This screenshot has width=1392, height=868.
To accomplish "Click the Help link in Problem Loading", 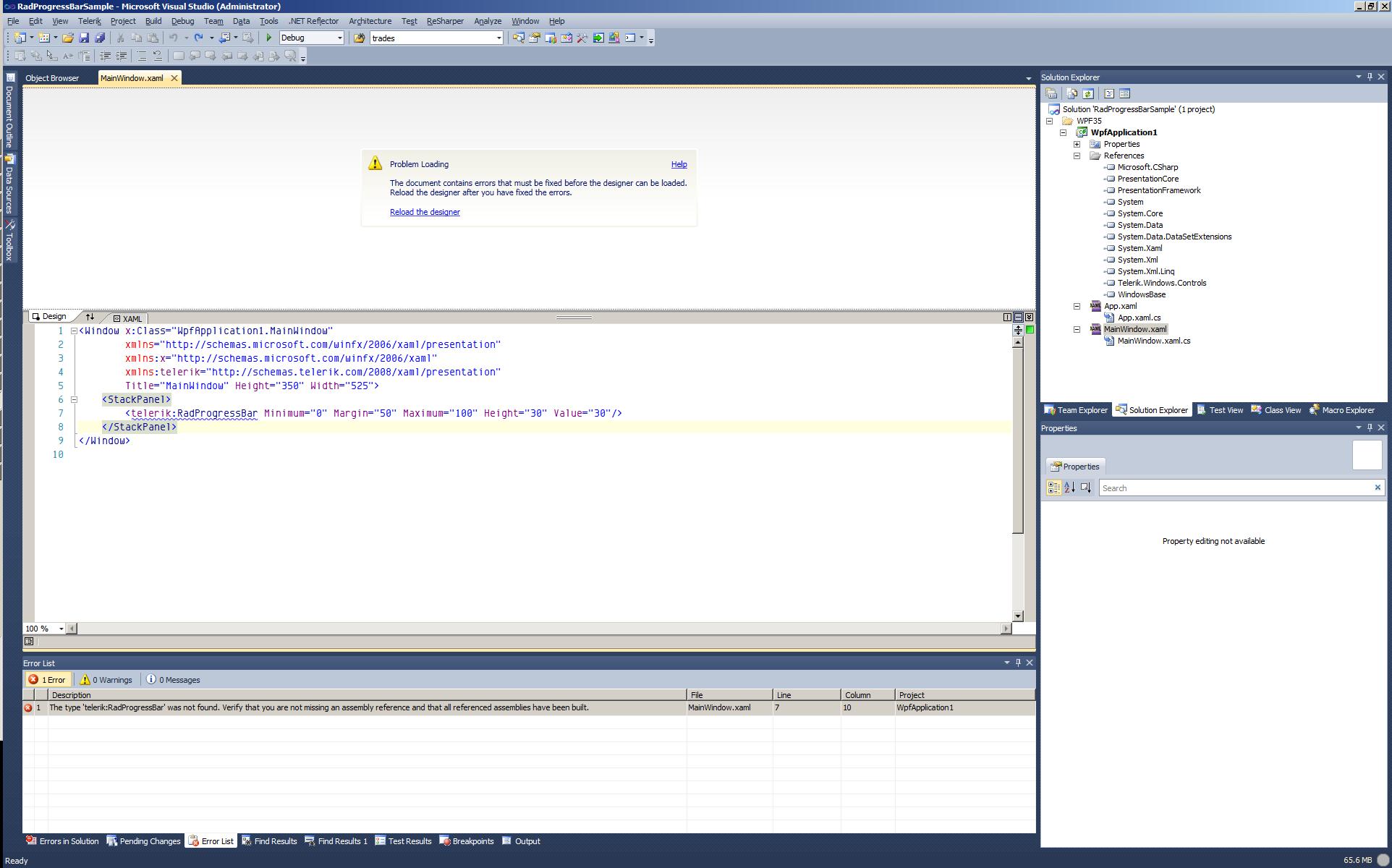I will [x=679, y=164].
